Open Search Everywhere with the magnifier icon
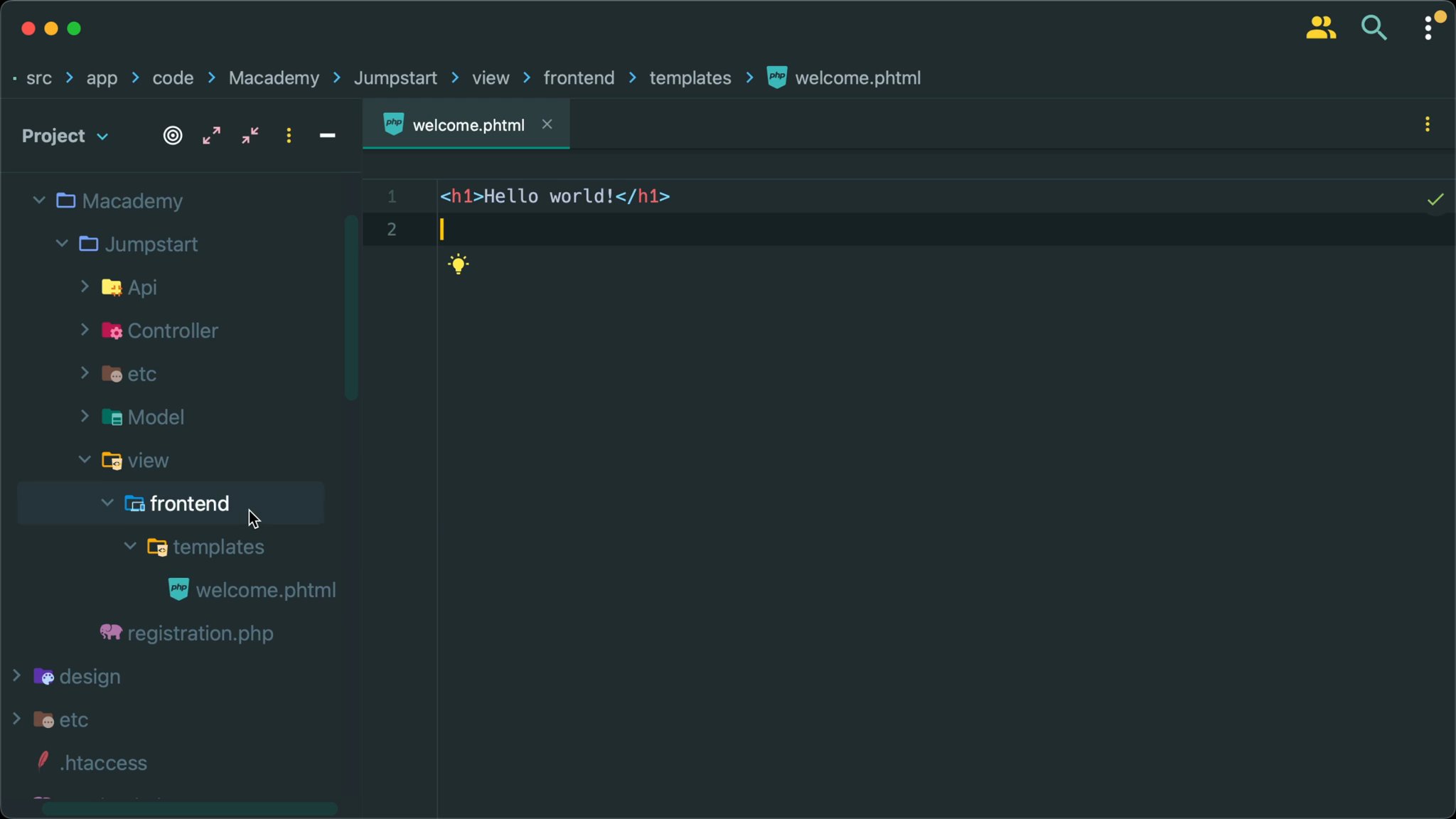1456x819 pixels. tap(1374, 28)
